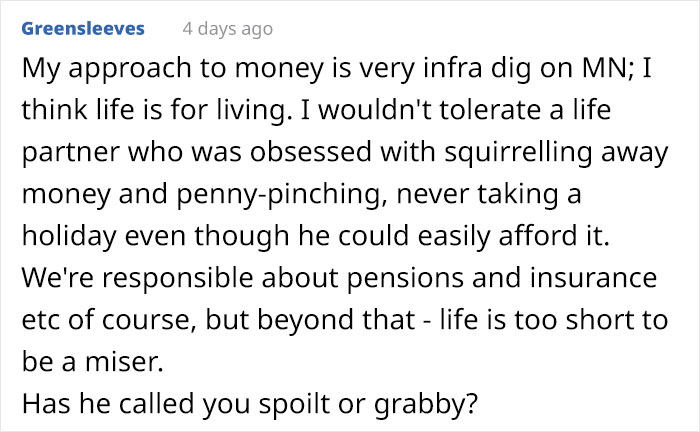
Task: Click the word 'miser' in the comment
Action: pos(124,361)
